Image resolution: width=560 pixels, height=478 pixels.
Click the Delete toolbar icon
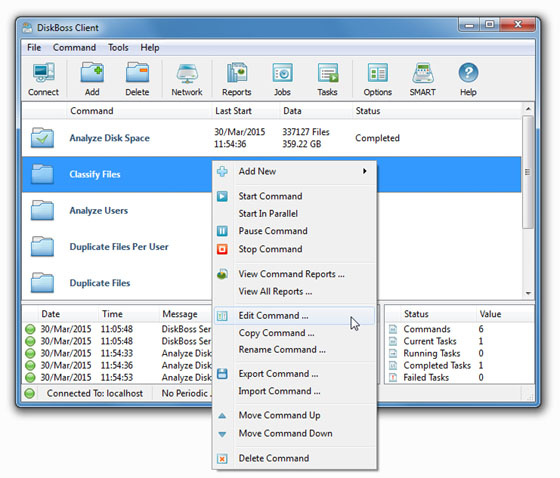(137, 80)
